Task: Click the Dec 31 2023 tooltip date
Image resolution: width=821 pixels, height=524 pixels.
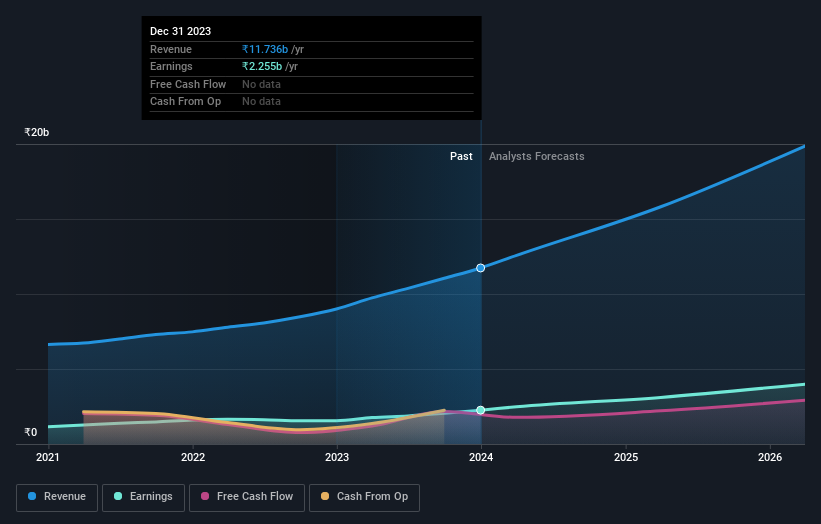Action: [180, 31]
